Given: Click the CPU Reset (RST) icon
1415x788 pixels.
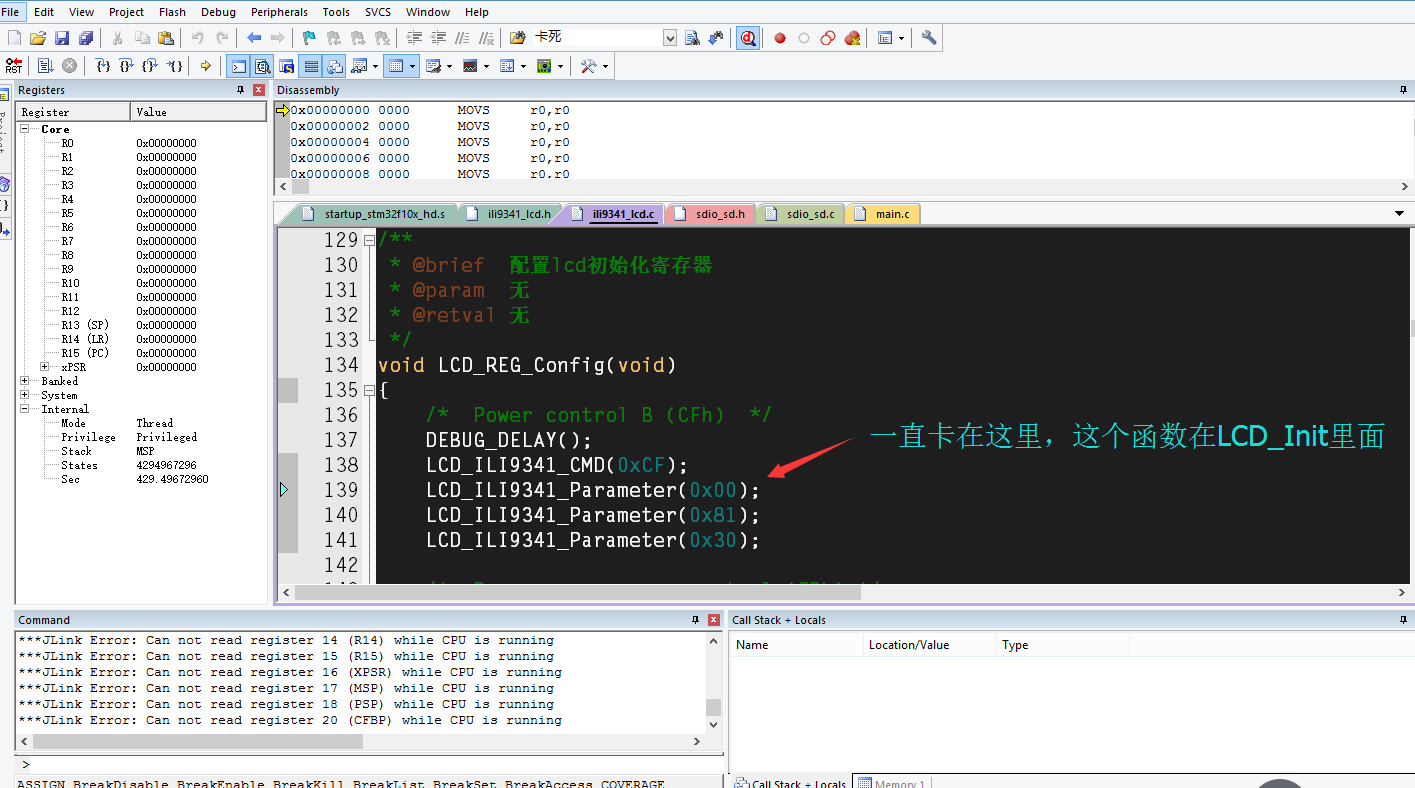Looking at the screenshot, I should [x=14, y=66].
